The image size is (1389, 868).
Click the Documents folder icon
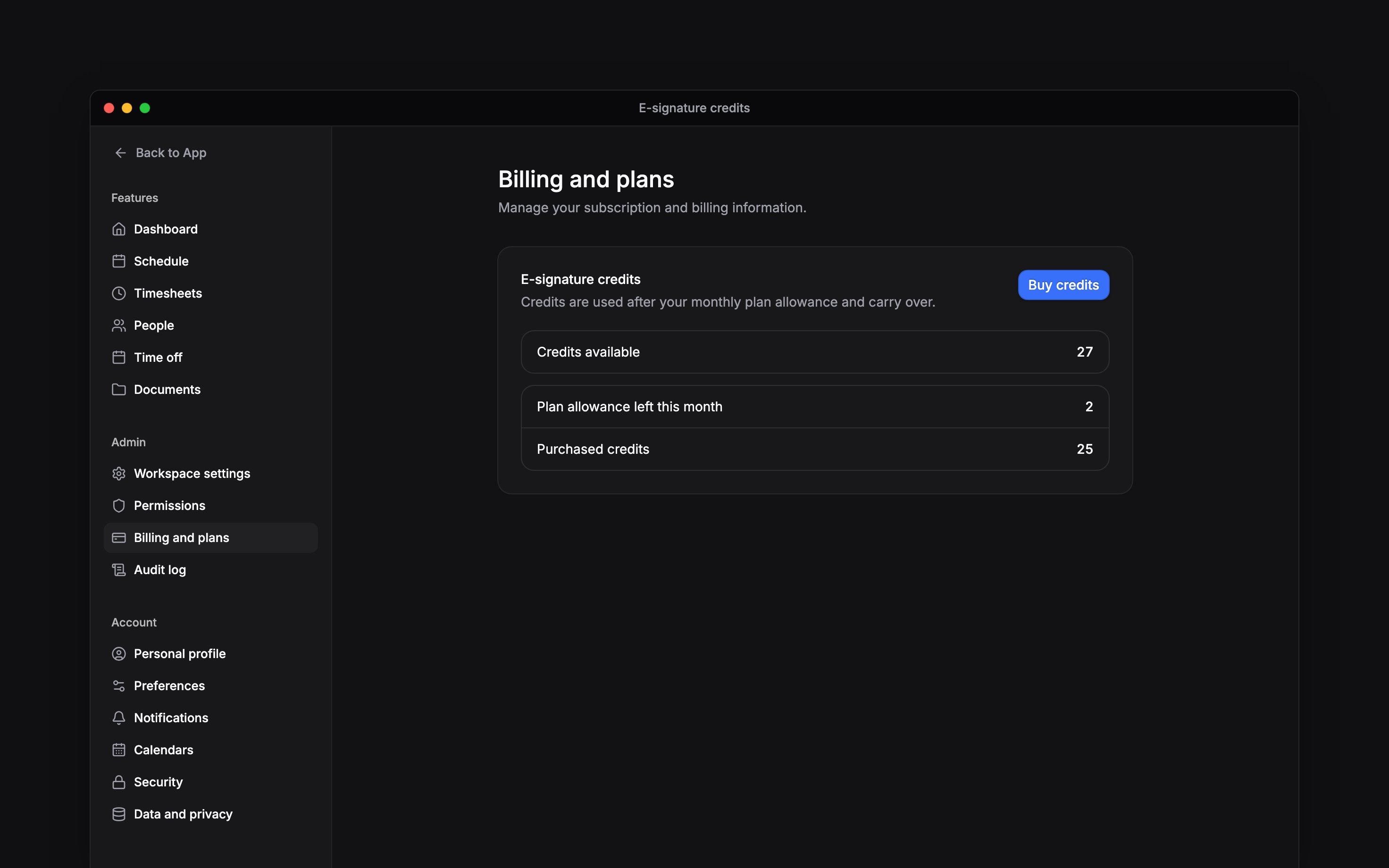coord(119,390)
